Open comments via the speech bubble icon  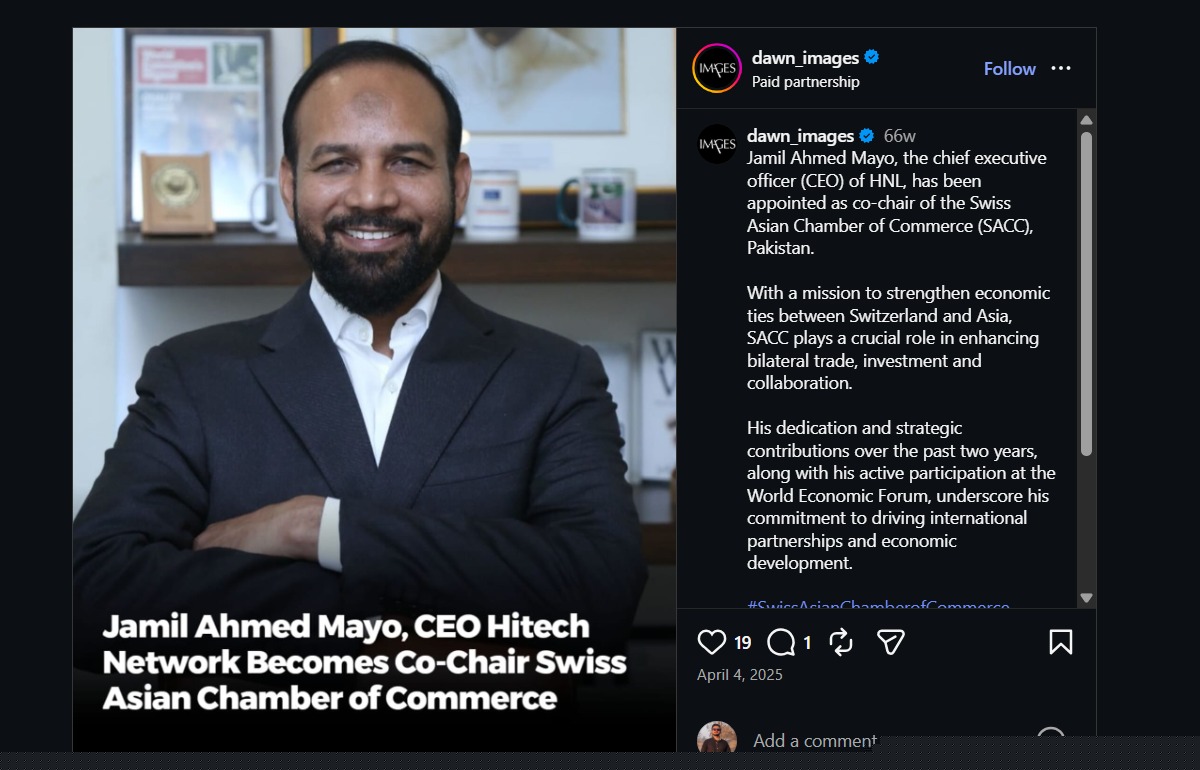tap(781, 642)
